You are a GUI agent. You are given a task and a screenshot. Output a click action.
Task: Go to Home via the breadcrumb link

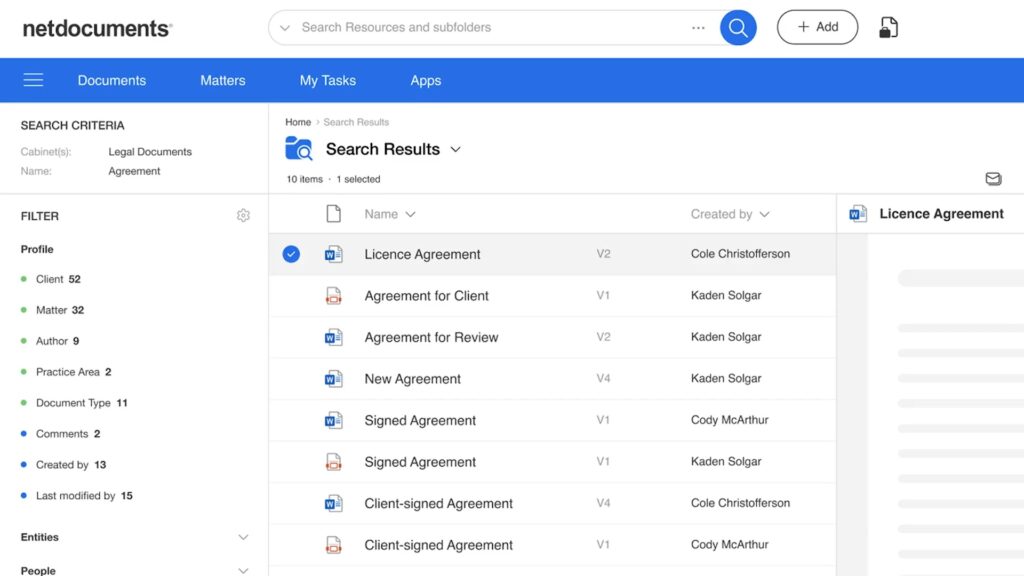click(x=297, y=121)
